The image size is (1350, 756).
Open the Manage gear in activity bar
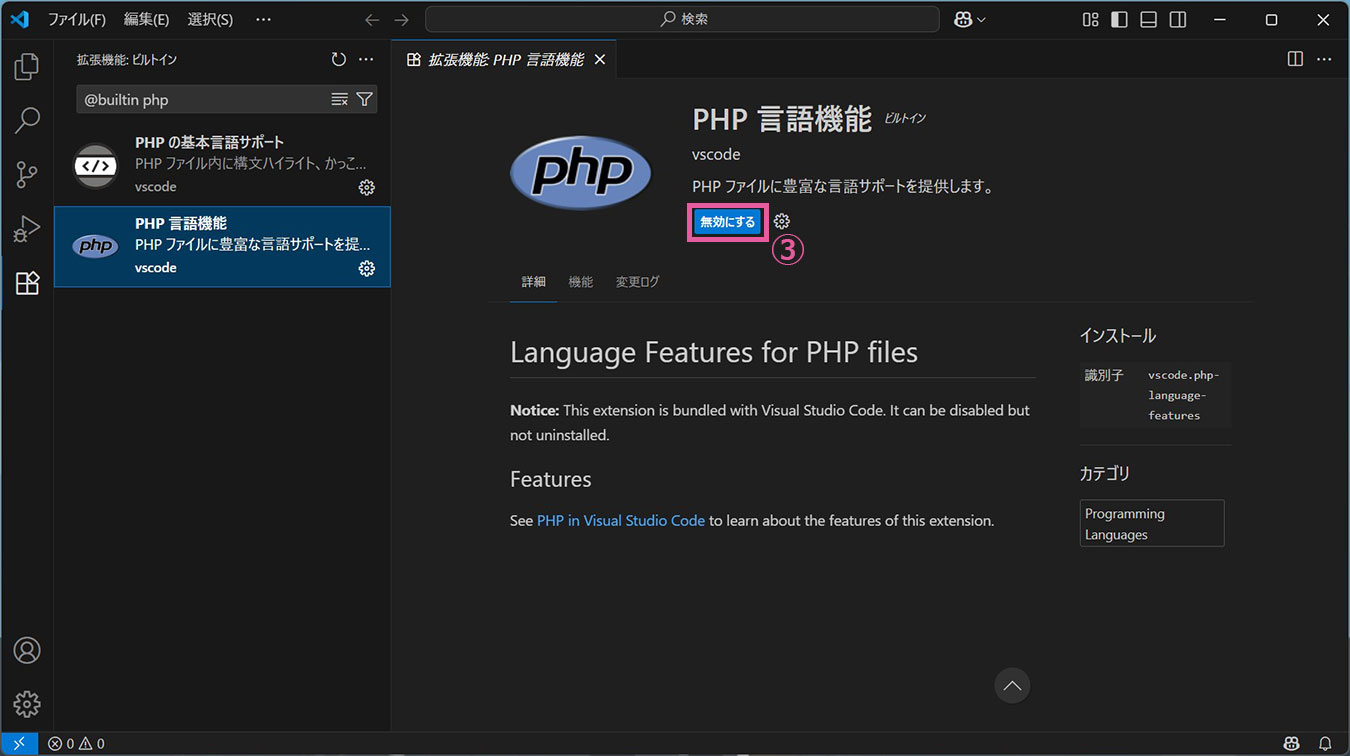tap(27, 704)
